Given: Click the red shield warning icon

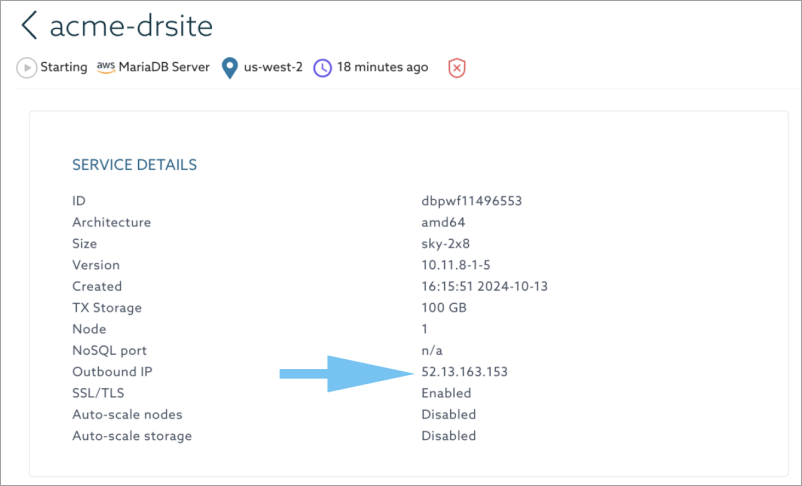Looking at the screenshot, I should tap(456, 68).
